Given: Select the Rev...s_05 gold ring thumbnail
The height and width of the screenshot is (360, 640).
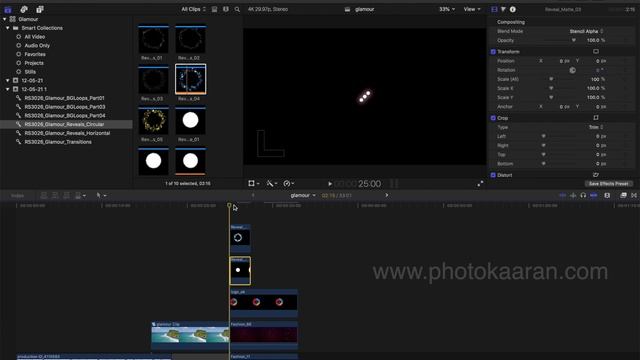Looking at the screenshot, I should coord(153,121).
